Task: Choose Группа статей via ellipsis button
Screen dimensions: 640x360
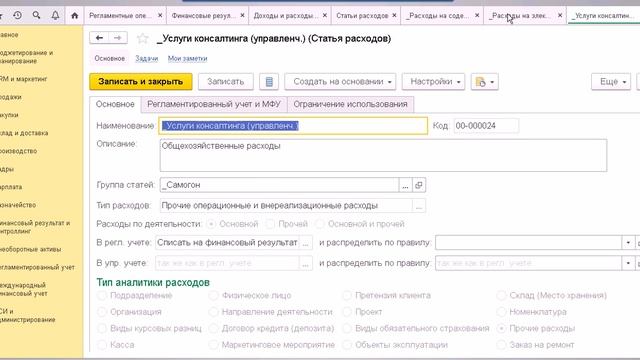Action: [405, 185]
